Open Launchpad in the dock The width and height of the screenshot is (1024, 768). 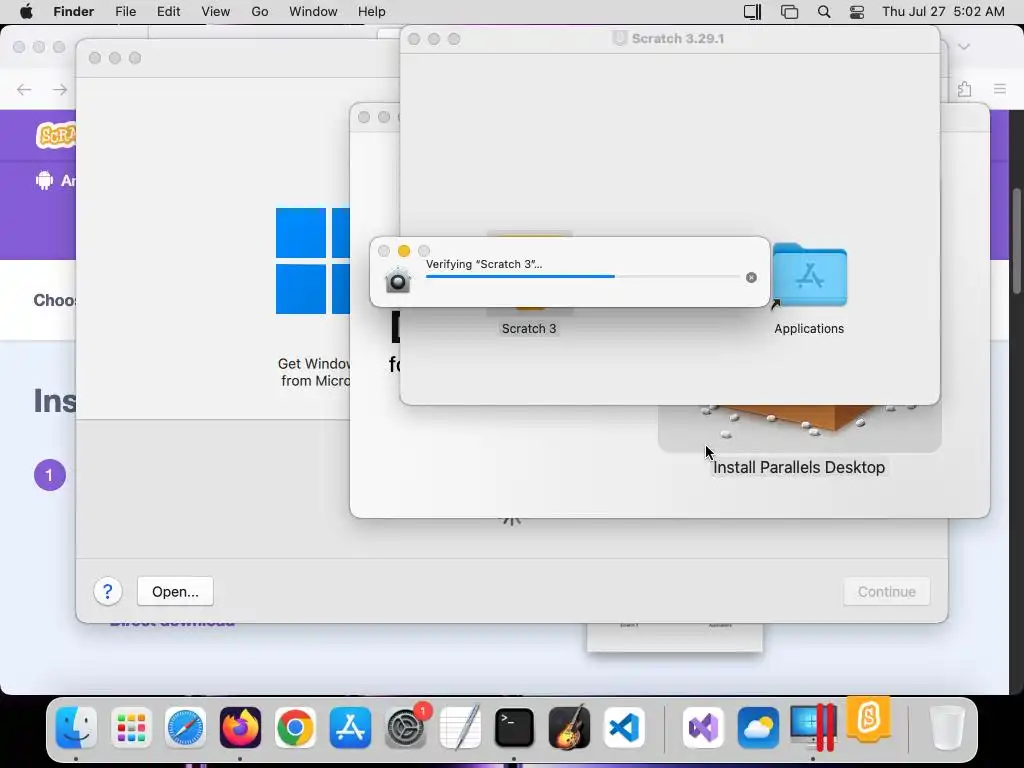131,727
